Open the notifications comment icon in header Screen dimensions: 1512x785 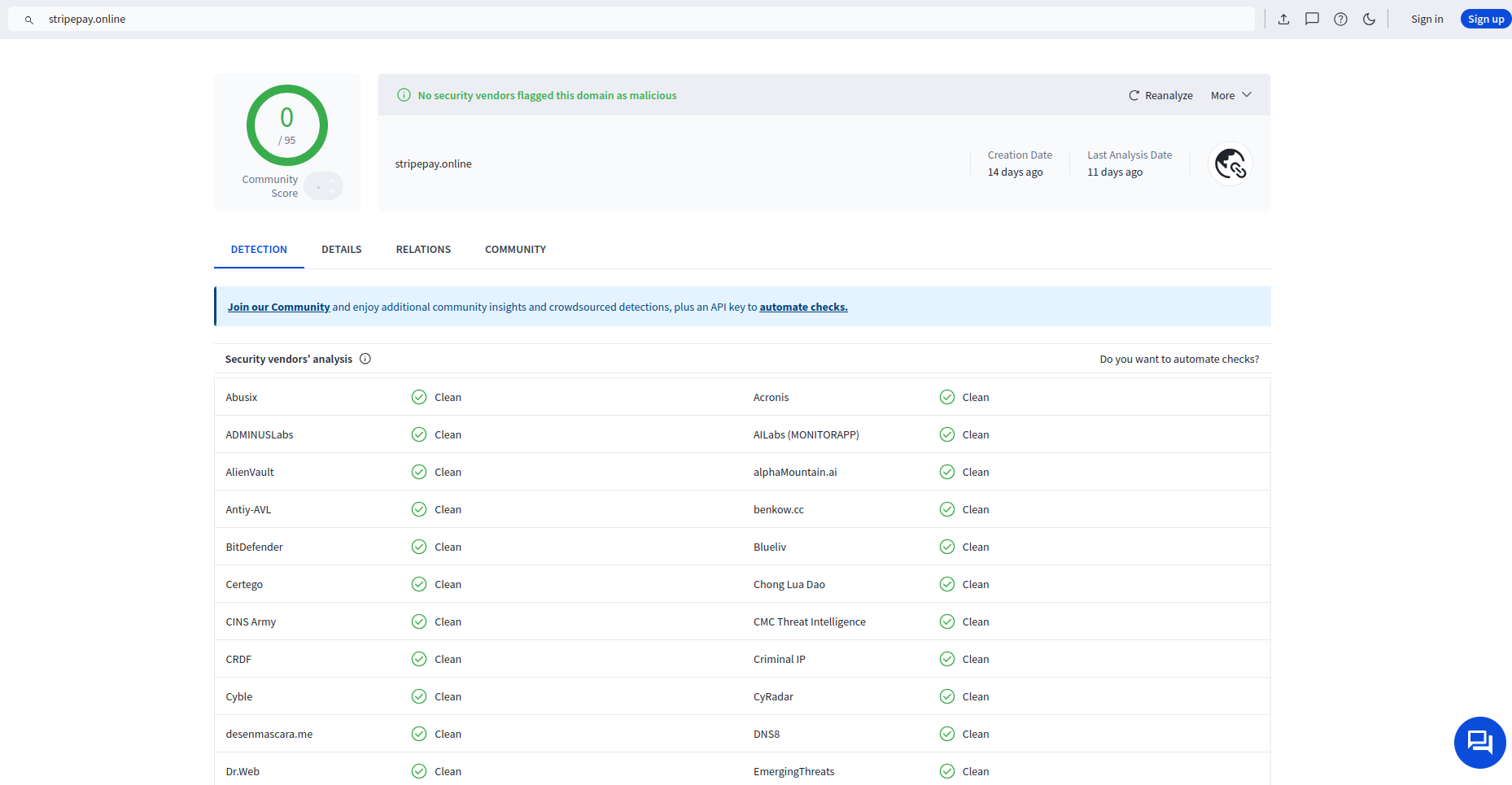pyautogui.click(x=1312, y=19)
